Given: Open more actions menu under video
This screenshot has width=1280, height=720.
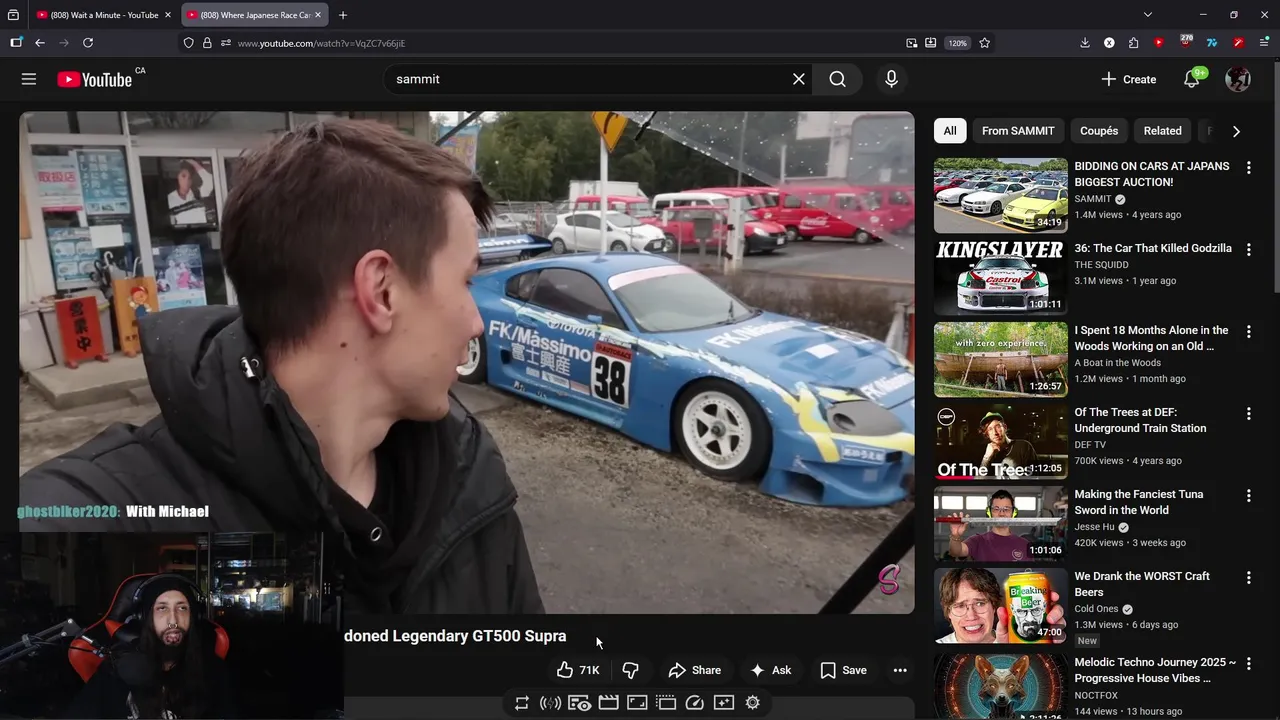Looking at the screenshot, I should pos(900,670).
